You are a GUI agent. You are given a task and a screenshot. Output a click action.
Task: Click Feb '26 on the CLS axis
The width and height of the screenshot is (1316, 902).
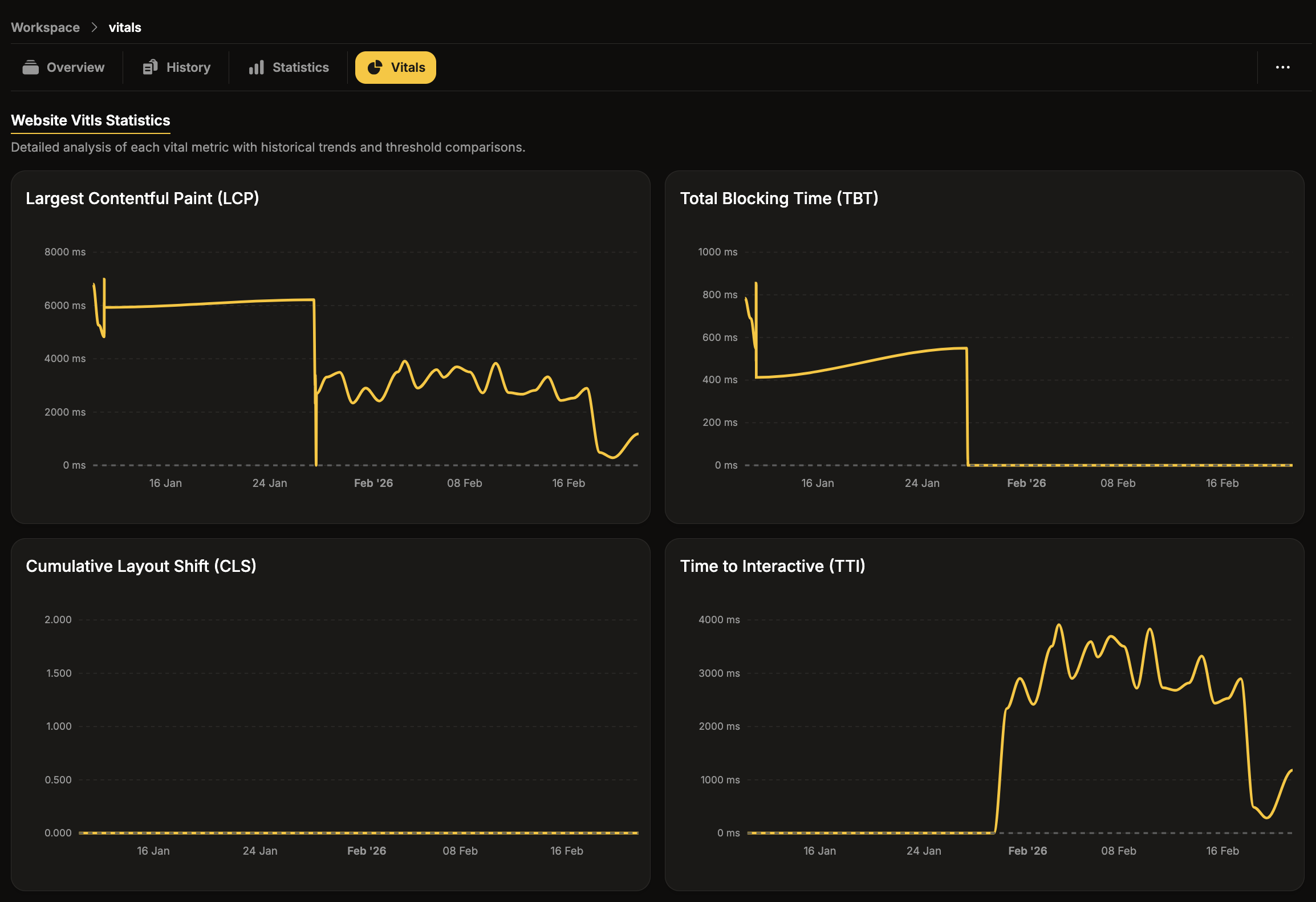tap(367, 851)
